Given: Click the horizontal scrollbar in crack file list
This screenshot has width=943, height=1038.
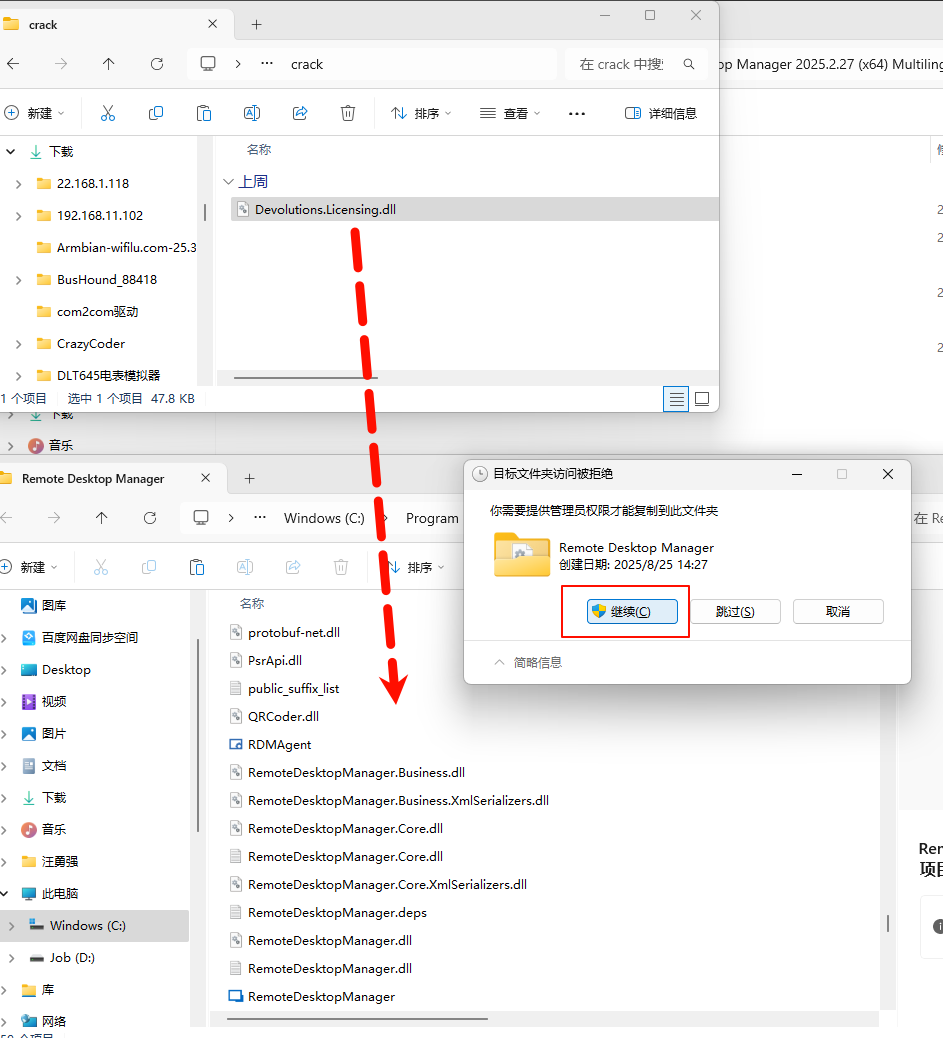Looking at the screenshot, I should [x=305, y=377].
